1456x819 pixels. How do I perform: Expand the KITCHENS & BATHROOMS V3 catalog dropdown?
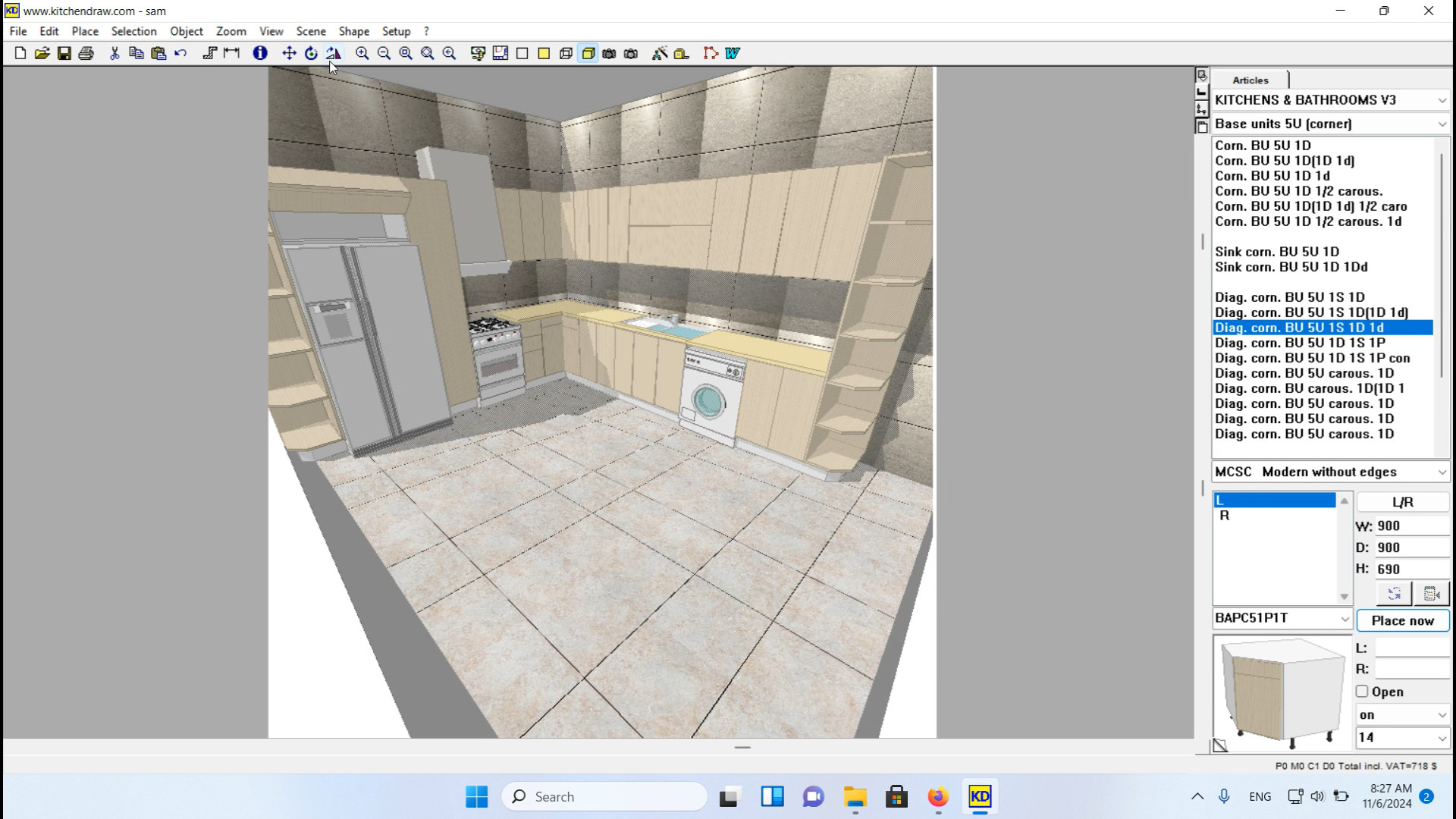(x=1441, y=100)
